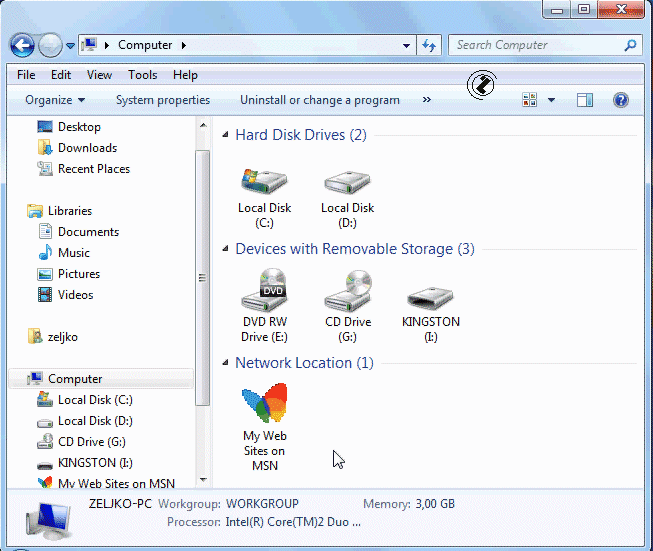Open the change view dropdown arrow
The height and width of the screenshot is (551, 653).
[x=551, y=100]
